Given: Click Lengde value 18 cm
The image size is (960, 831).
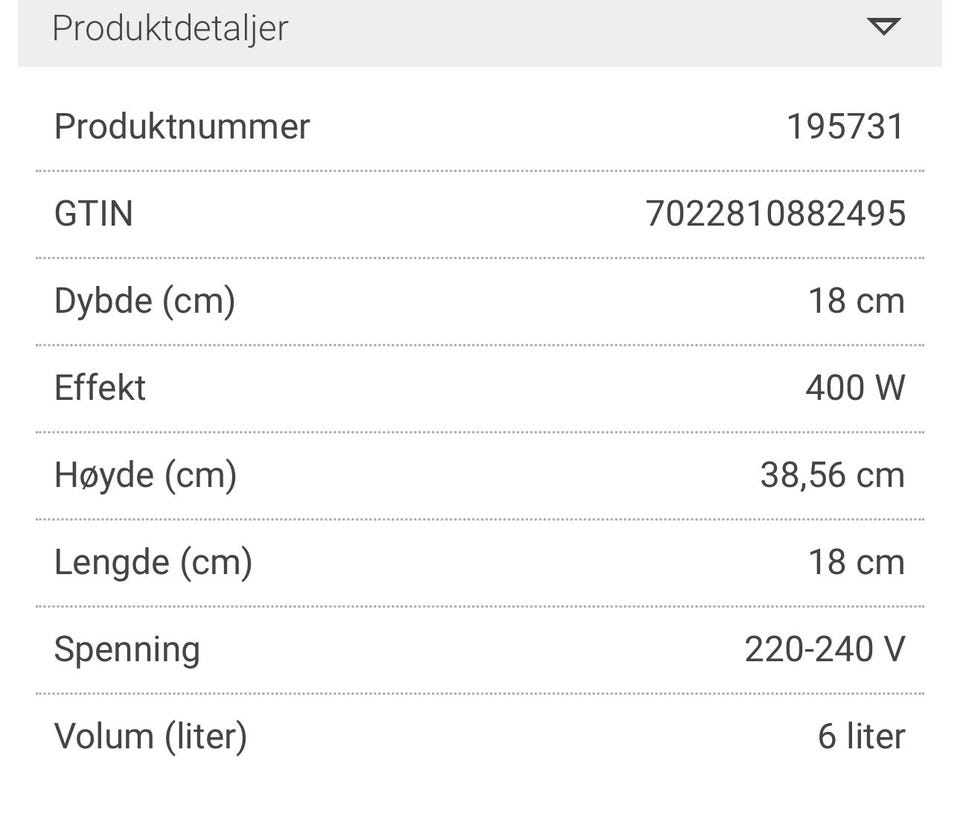Looking at the screenshot, I should coord(856,562).
